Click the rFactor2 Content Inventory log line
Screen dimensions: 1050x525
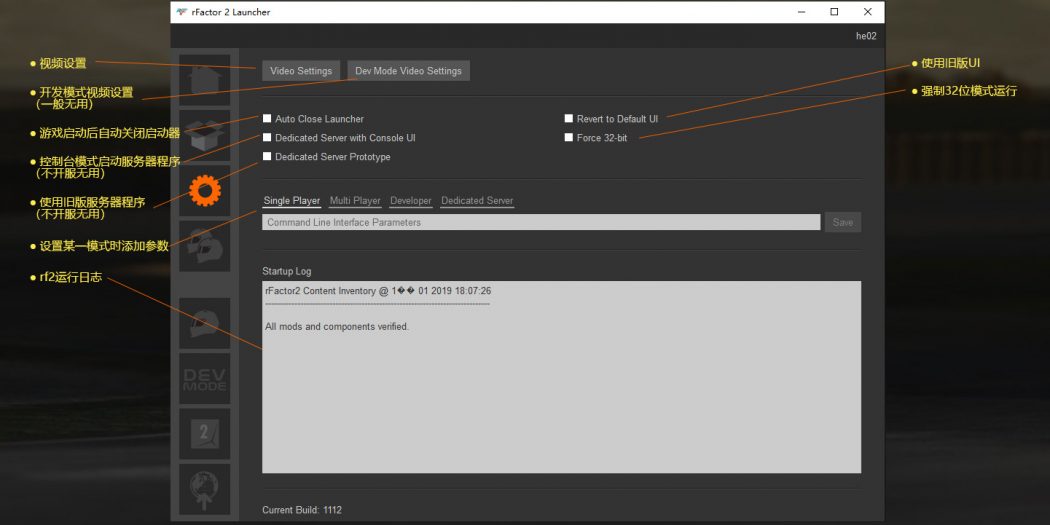pos(378,291)
